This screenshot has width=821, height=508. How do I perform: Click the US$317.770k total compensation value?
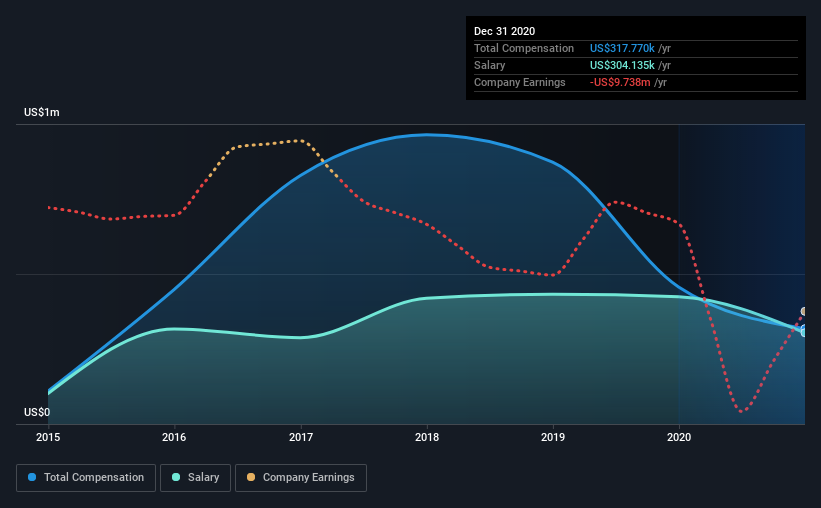pos(622,48)
